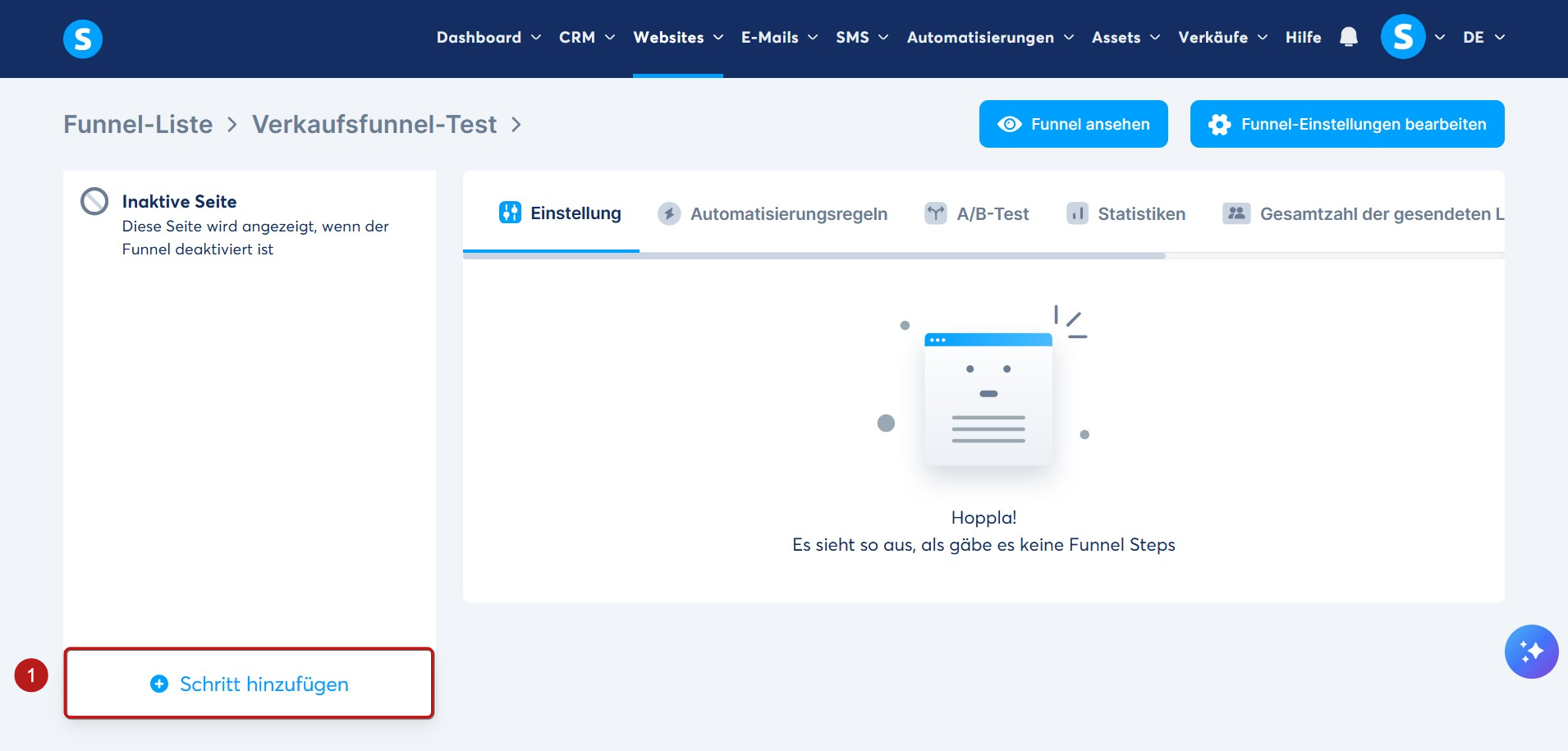The height and width of the screenshot is (751, 1568).
Task: Click the A/B-Test split icon
Action: [936, 213]
